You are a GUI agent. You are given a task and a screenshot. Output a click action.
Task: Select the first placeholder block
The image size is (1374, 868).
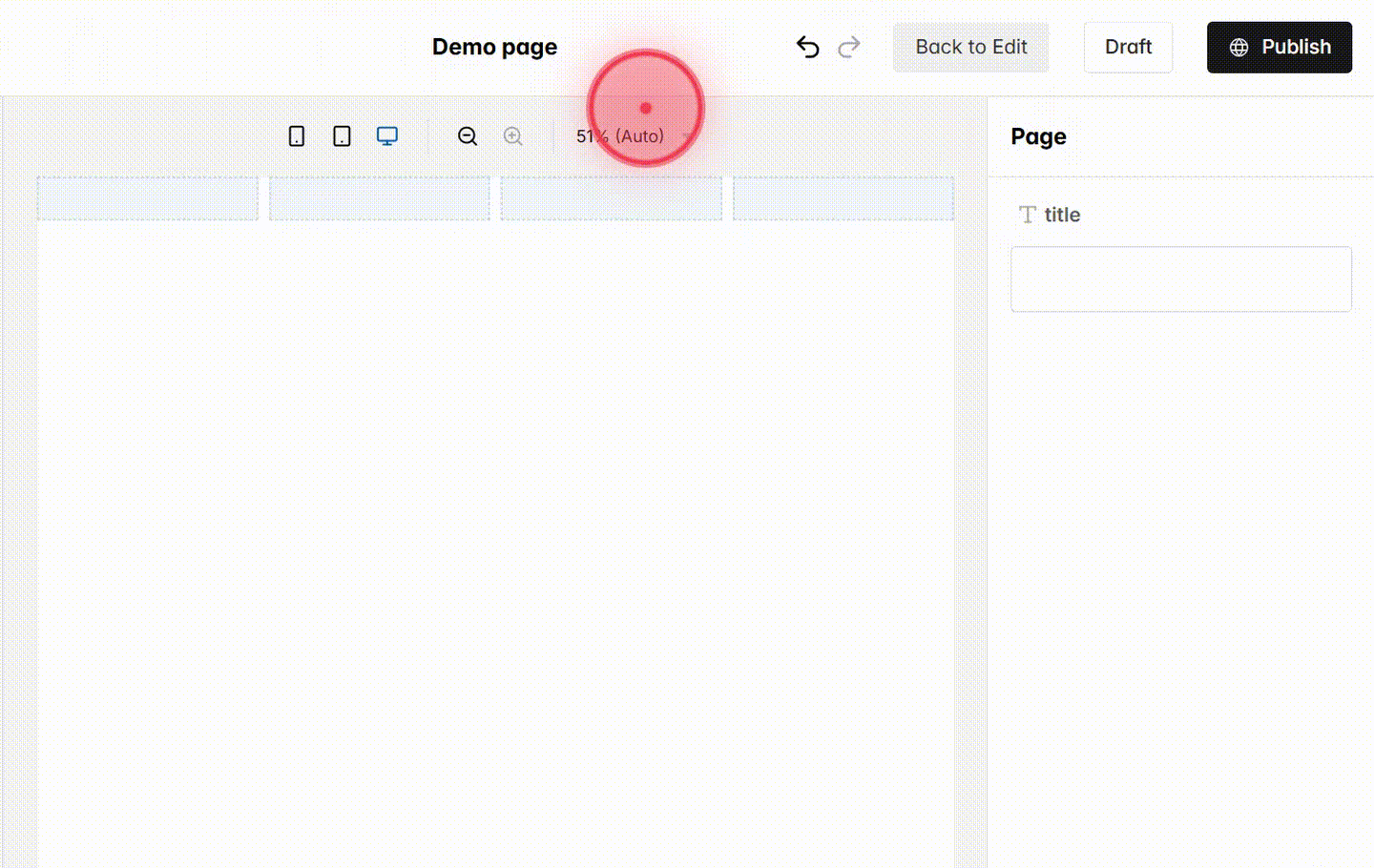pyautogui.click(x=147, y=198)
